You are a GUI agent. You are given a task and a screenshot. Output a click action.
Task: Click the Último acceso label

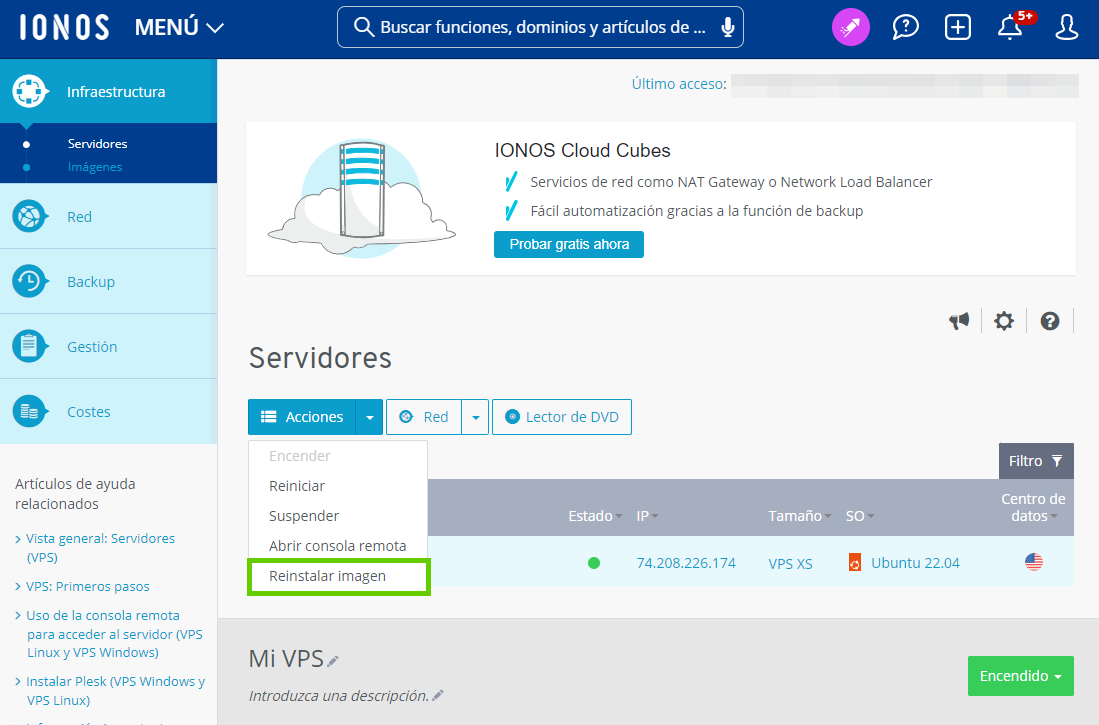[678, 84]
